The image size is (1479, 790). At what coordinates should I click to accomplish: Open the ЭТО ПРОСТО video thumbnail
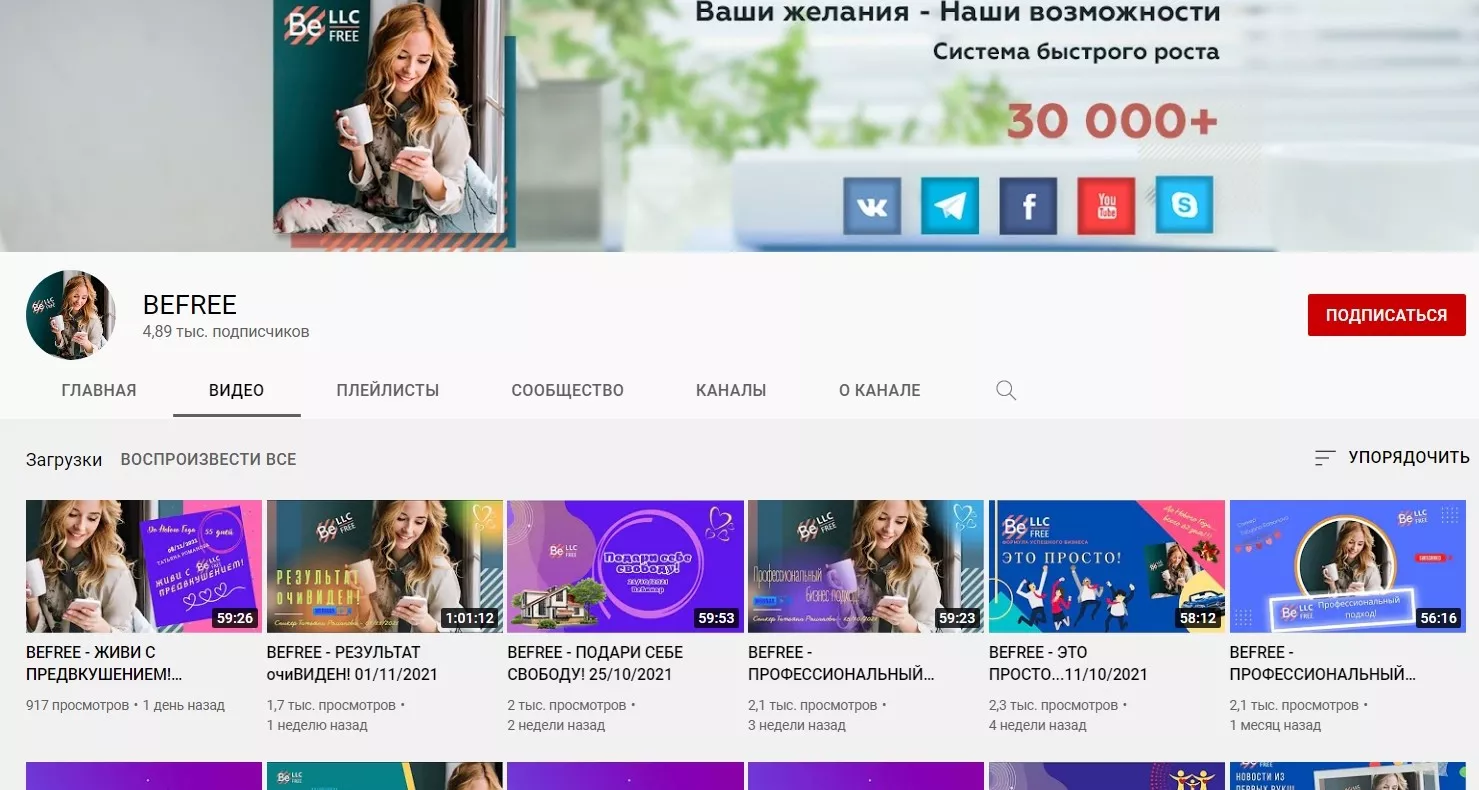1107,566
